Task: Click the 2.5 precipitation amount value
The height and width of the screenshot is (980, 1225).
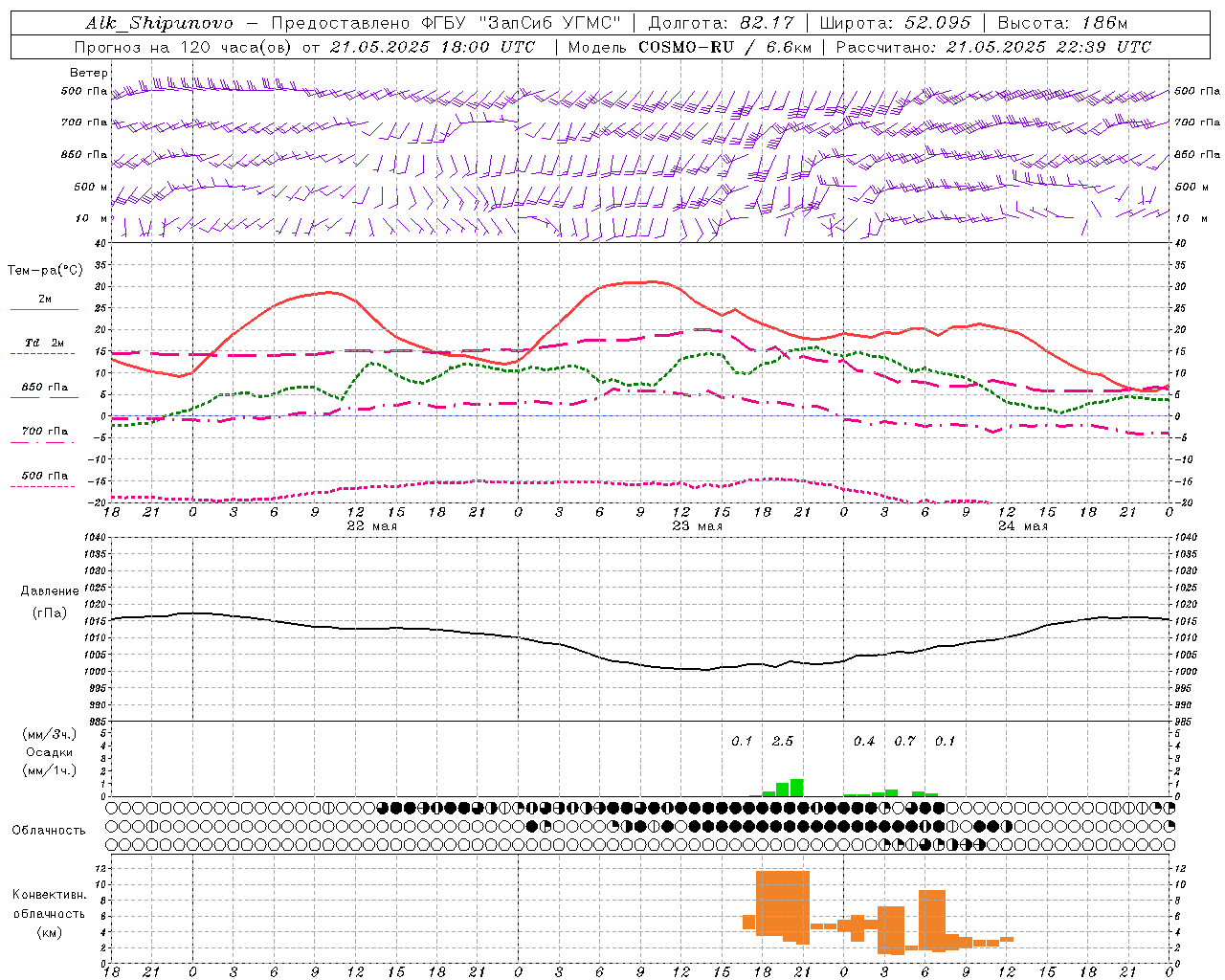Action: pos(782,741)
